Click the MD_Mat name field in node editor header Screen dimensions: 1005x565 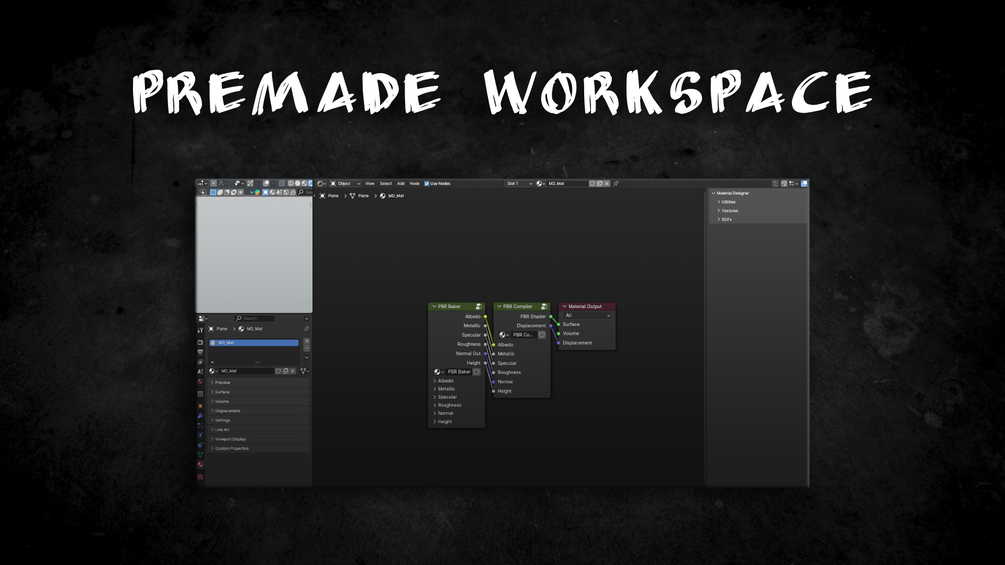tap(567, 184)
